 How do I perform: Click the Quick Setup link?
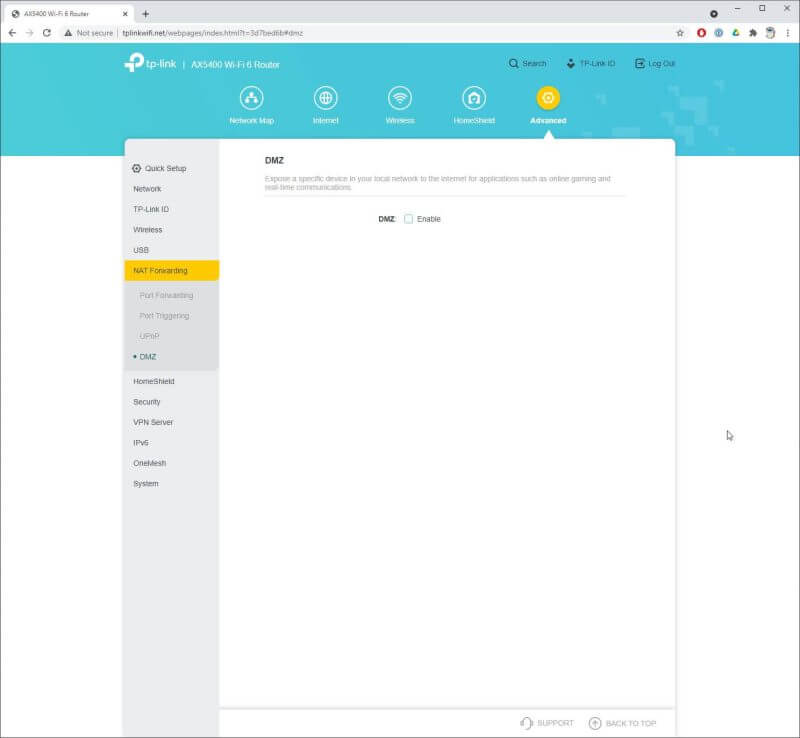[165, 168]
